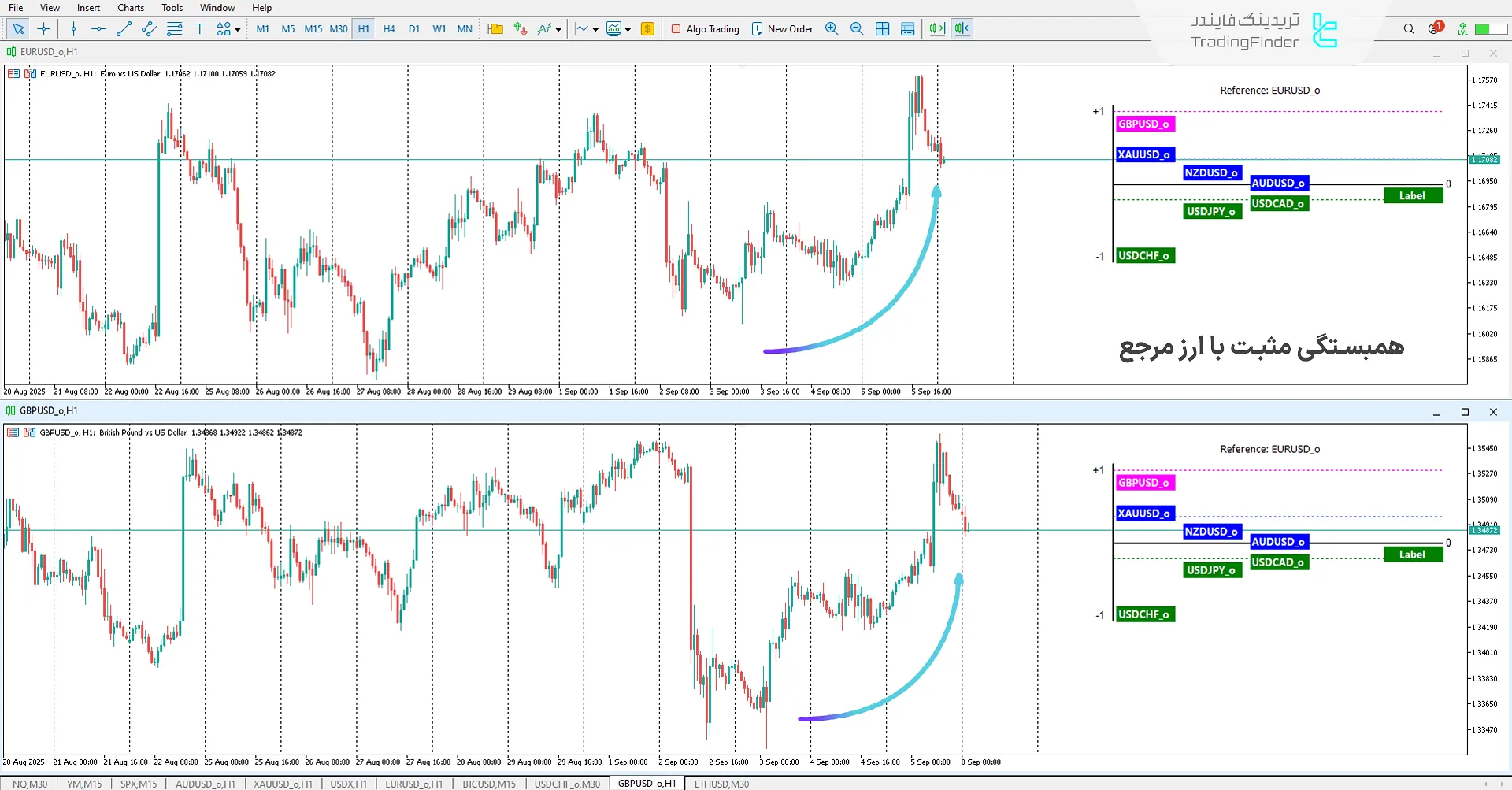Click the green Label box in bottom chart
The height and width of the screenshot is (790, 1512).
[1413, 554]
